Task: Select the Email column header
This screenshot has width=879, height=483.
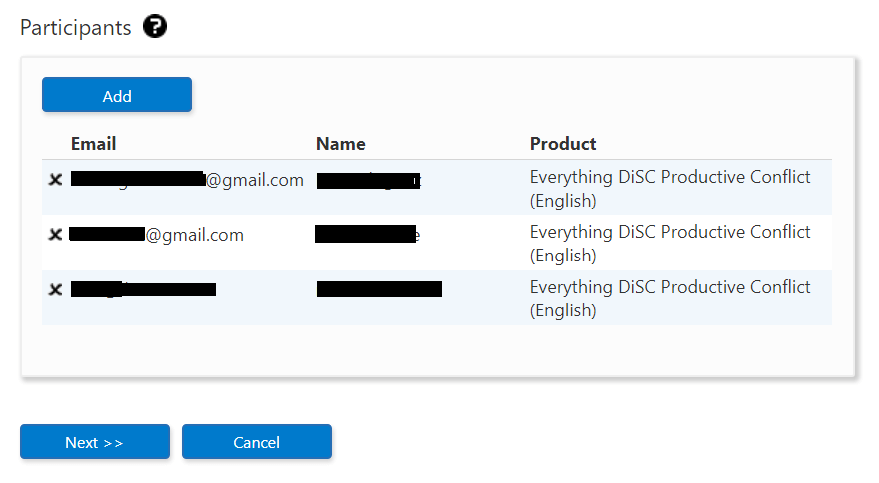Action: click(x=93, y=144)
